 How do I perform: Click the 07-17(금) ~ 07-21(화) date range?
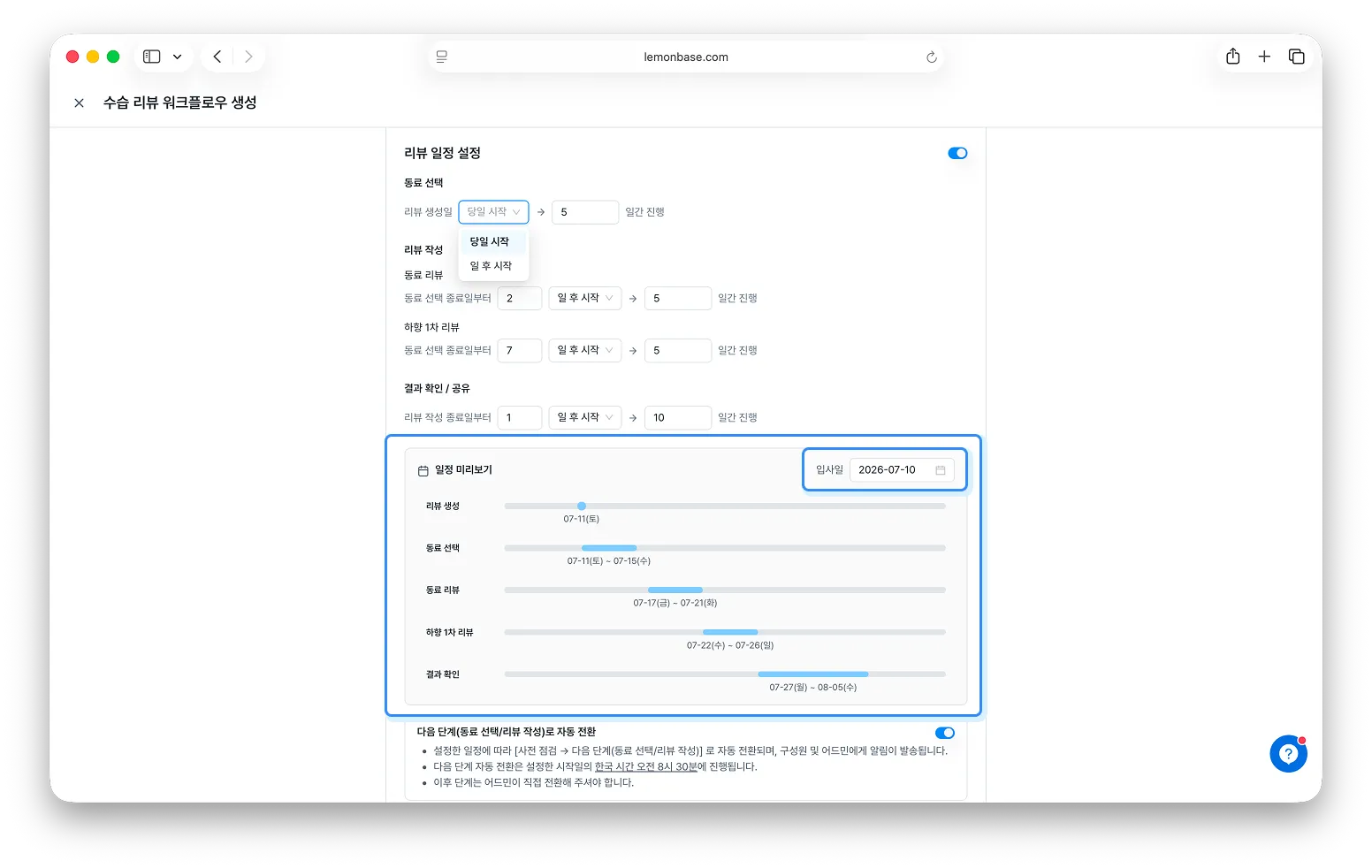coord(675,604)
